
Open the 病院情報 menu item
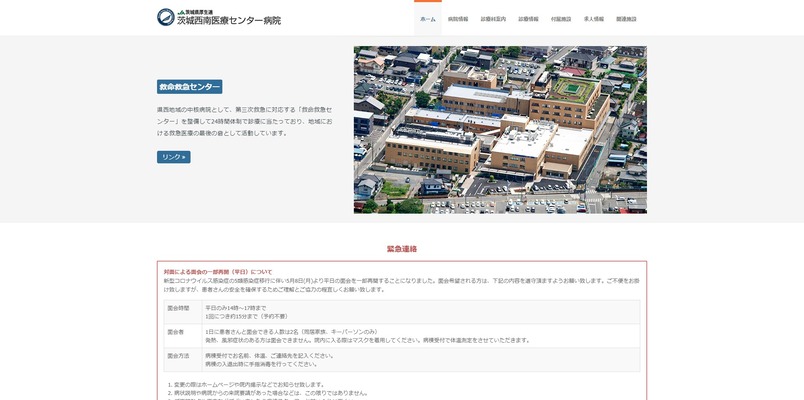click(x=458, y=19)
